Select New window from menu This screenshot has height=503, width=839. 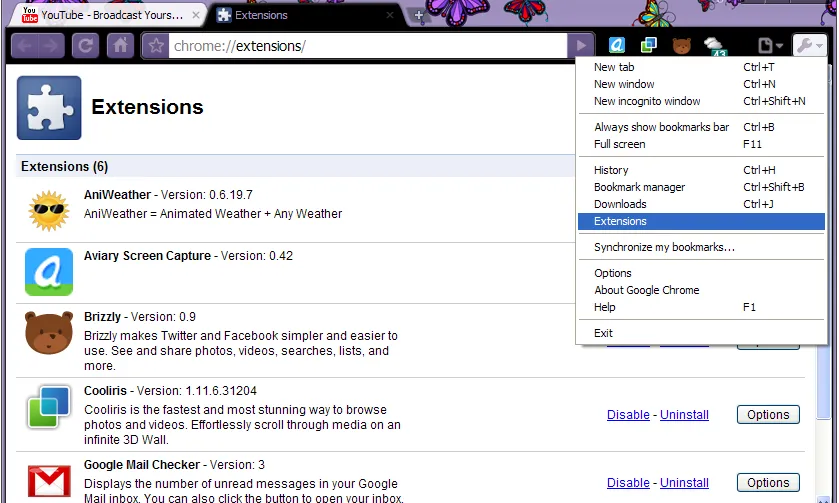pyautogui.click(x=701, y=84)
